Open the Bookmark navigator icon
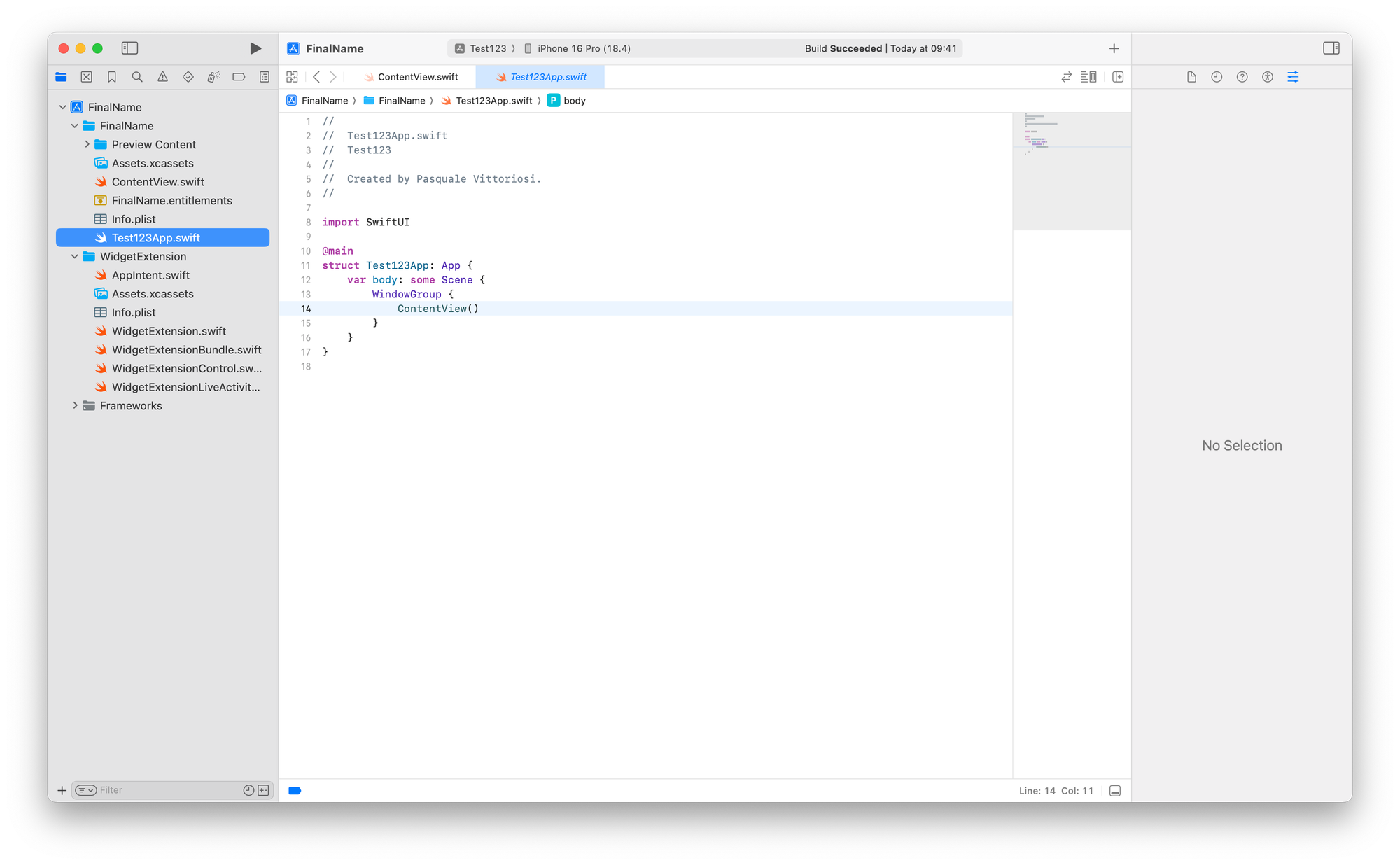Screen dimensions: 1400x865 pyautogui.click(x=112, y=77)
